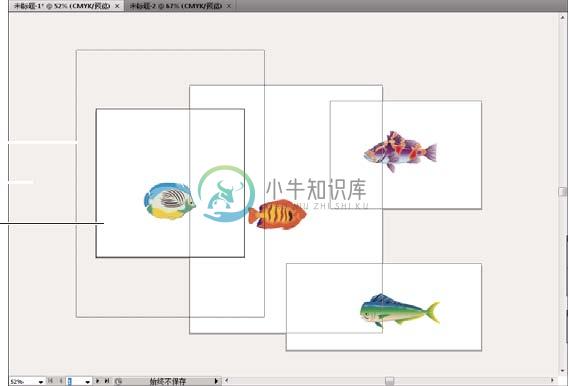This screenshot has height=386, width=569.
Task: Open the 52% zoom level dropdown
Action: click(41, 382)
